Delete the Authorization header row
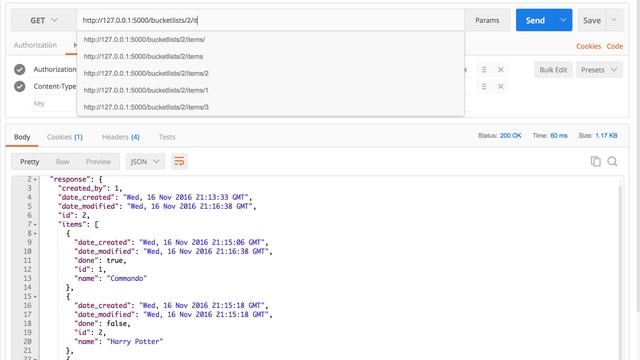 (x=500, y=70)
